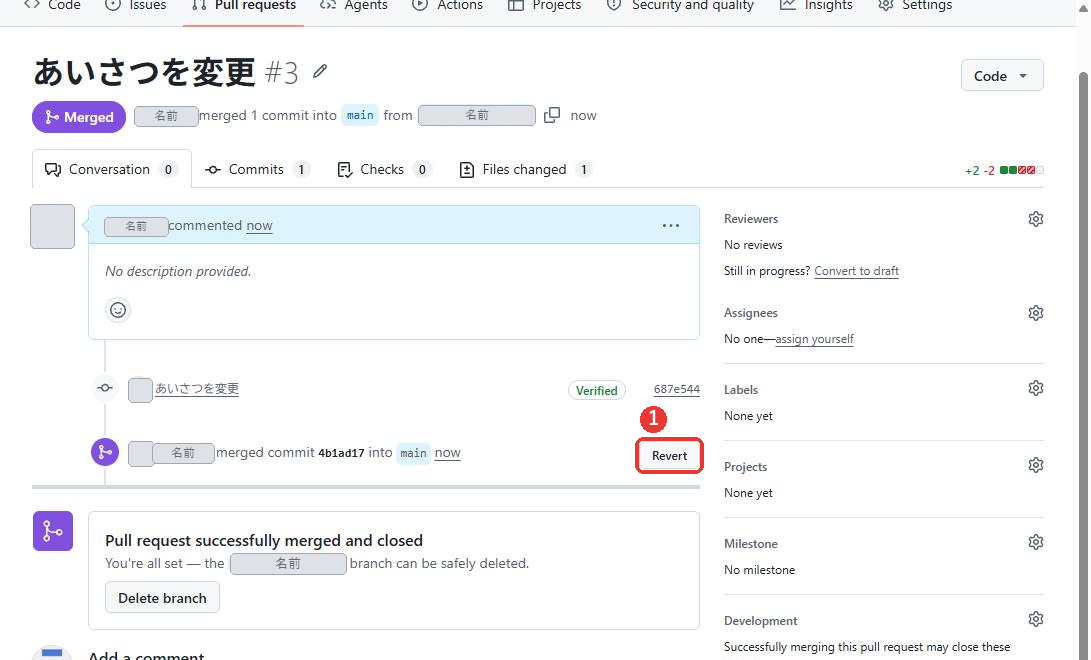Screen dimensions: 1091x660
Task: Open the Code repository tab
Action: point(53,6)
